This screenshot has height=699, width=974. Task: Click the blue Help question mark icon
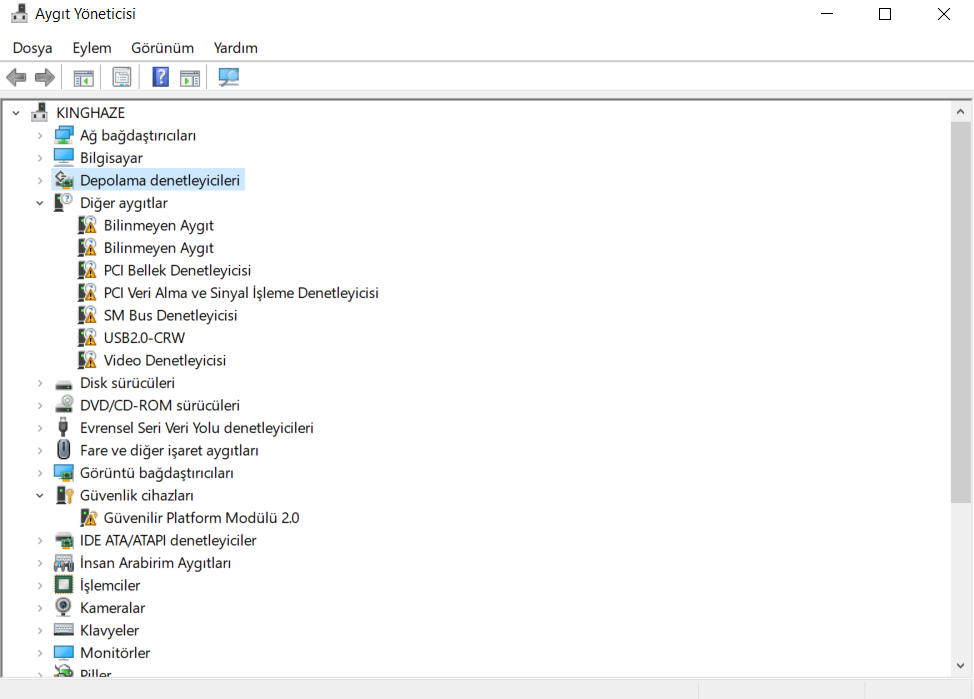160,77
